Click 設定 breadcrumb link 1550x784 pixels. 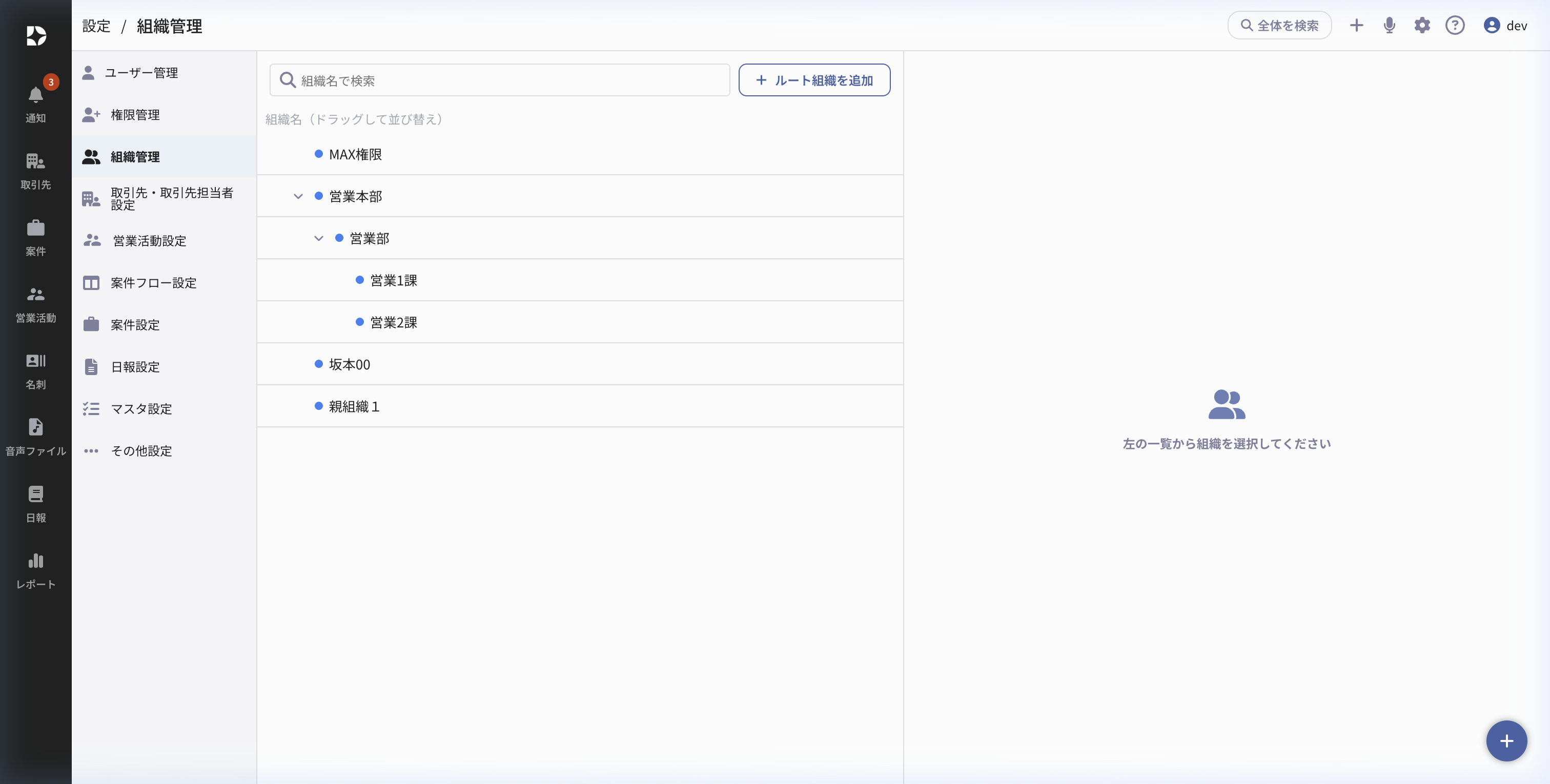coord(96,26)
